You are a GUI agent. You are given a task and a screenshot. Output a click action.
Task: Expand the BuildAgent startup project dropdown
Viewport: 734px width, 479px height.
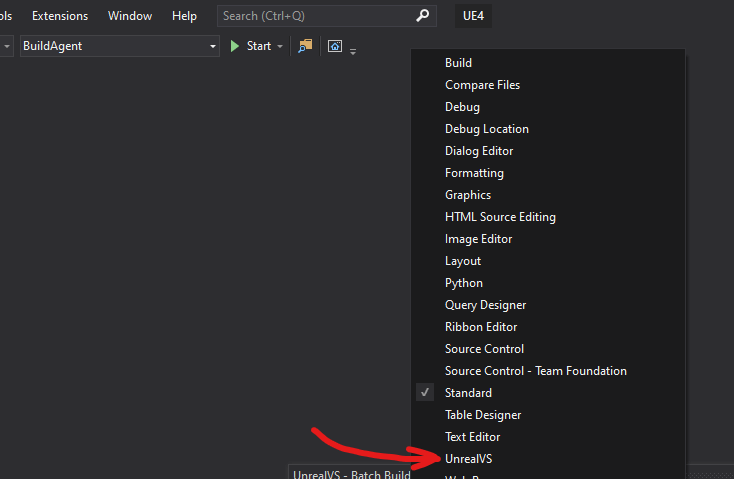(213, 47)
